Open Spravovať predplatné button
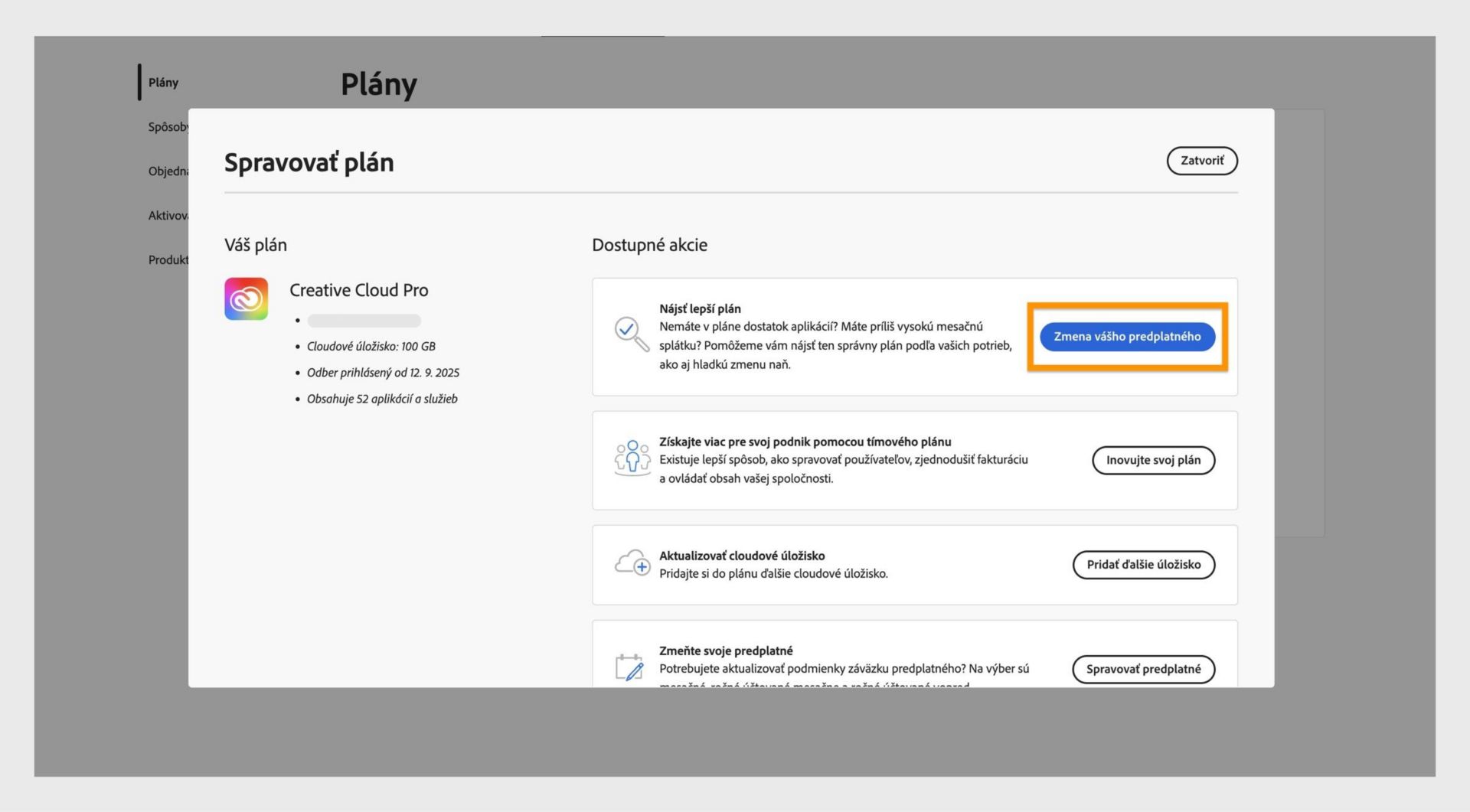 coord(1143,669)
